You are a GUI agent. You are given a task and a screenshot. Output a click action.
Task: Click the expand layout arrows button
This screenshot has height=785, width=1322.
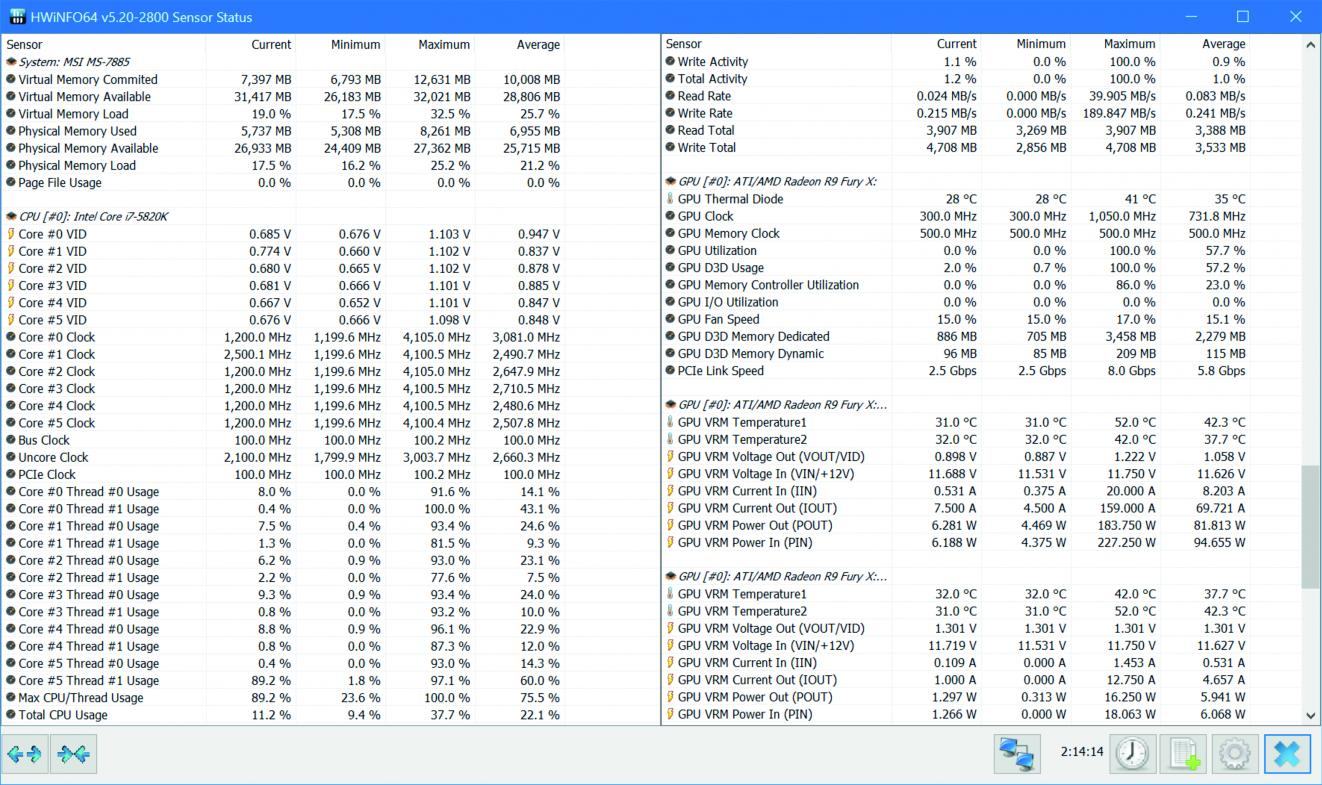(25, 754)
